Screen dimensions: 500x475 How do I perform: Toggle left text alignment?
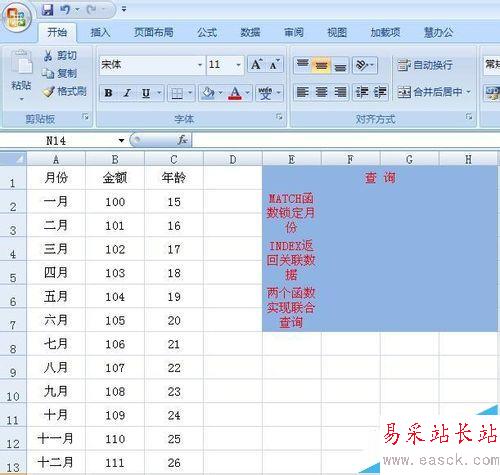[302, 92]
